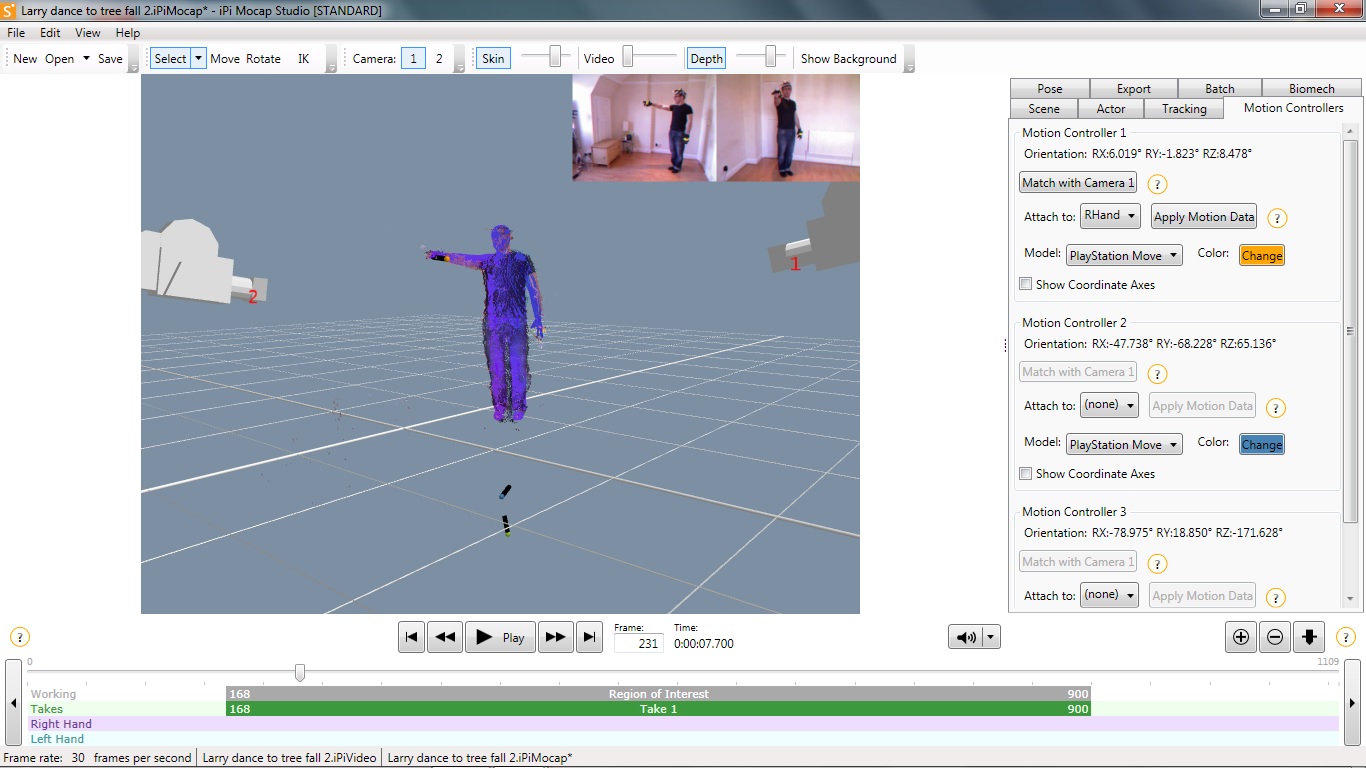Open Controller 1 PlayStation Move model dropdown
This screenshot has height=768, width=1366.
coord(1124,255)
